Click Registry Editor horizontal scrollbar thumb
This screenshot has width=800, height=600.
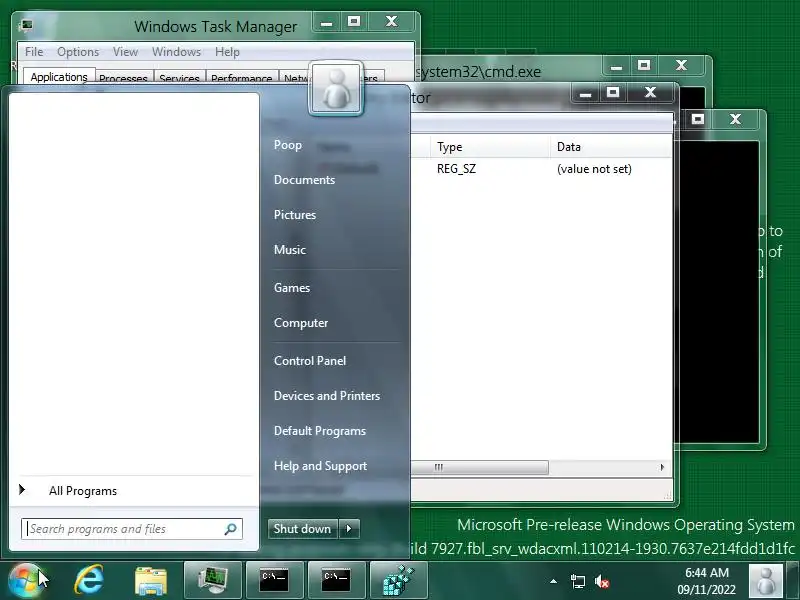[480, 467]
